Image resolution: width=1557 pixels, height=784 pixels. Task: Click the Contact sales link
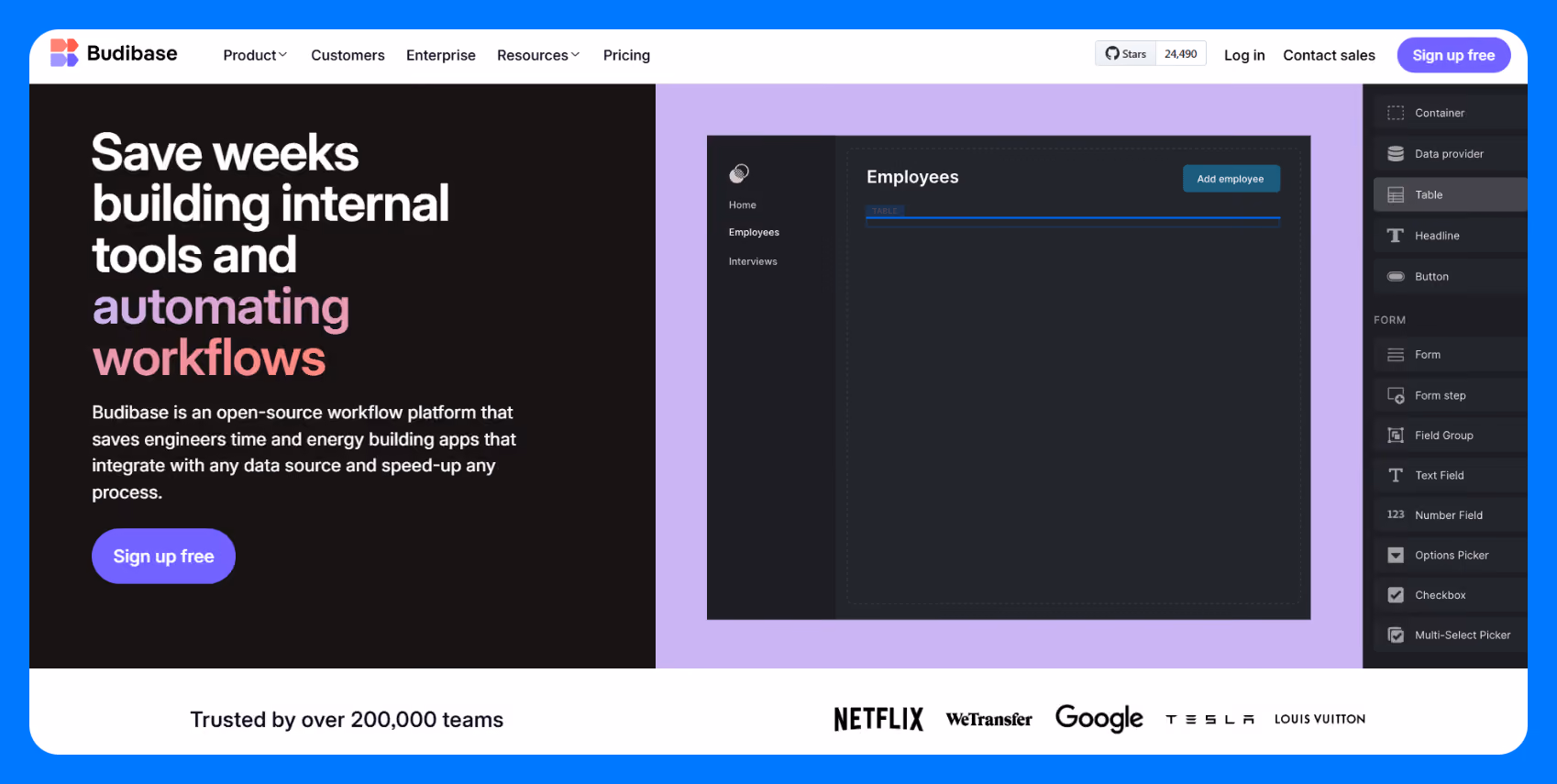[x=1329, y=55]
